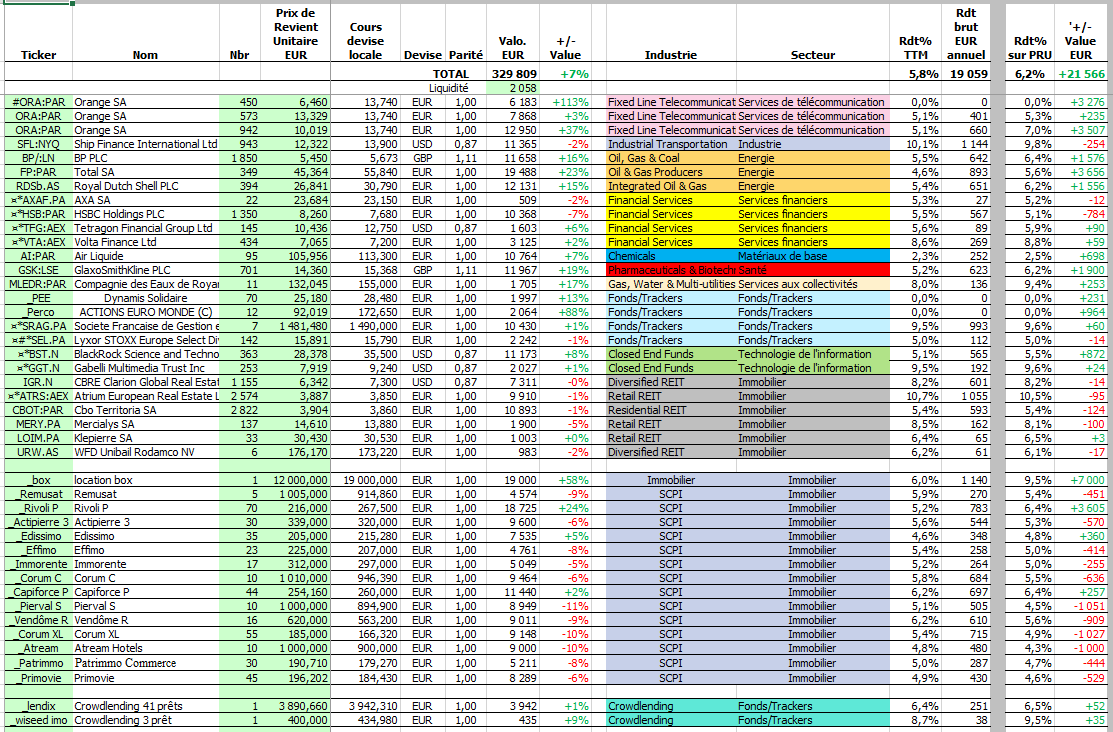
Task: Select the red Pharmaceuticals & Biotech cell
Action: (x=671, y=271)
